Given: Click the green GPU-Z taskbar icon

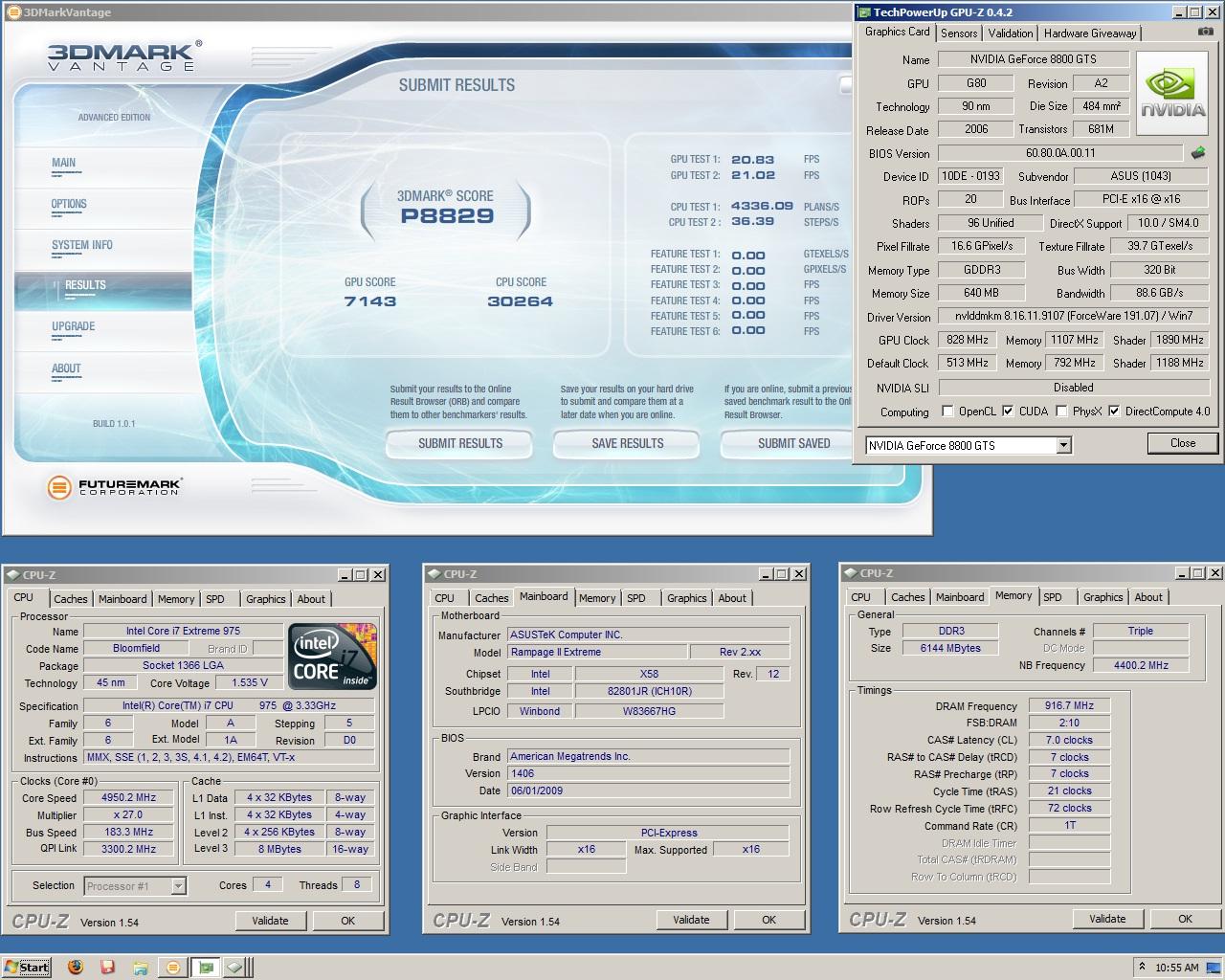Looking at the screenshot, I should pos(205,967).
